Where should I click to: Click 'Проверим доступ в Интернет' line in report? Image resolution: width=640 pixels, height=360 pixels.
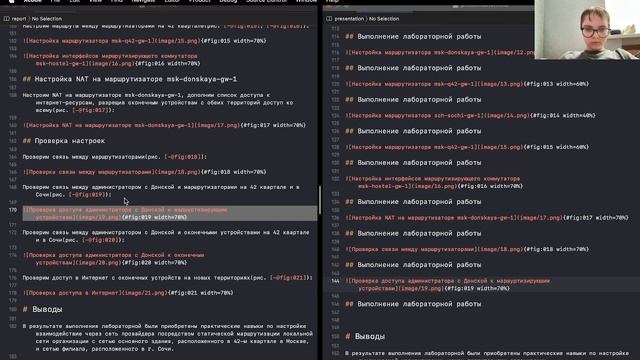(167, 278)
